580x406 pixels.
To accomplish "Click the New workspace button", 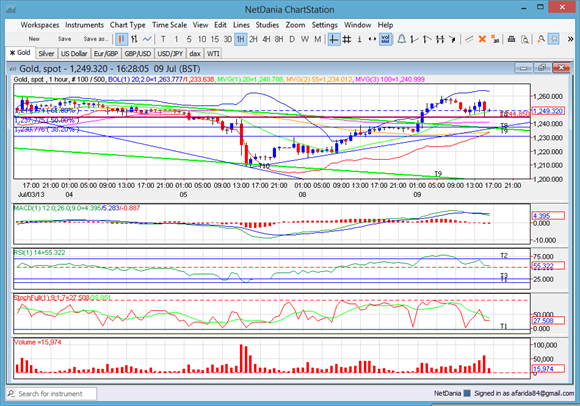I will 34,39.
